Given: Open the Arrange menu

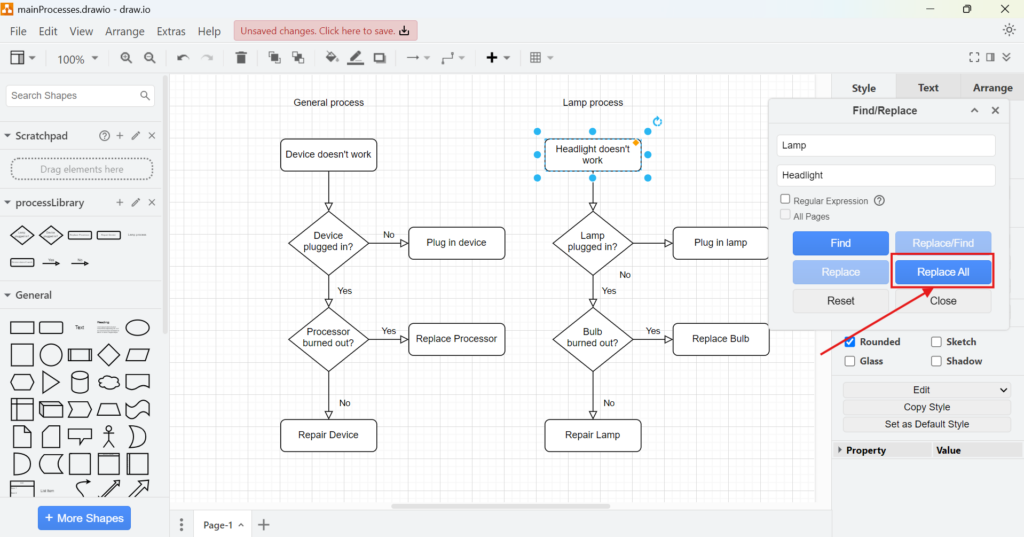Looking at the screenshot, I should 125,31.
